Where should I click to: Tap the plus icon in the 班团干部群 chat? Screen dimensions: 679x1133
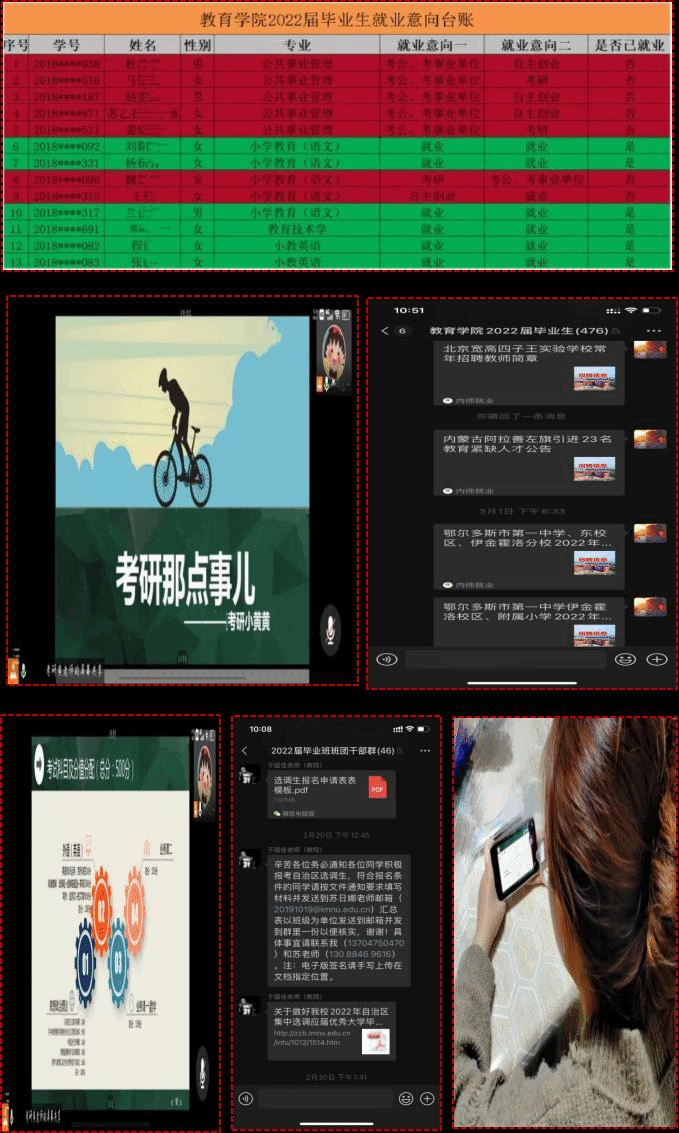pyautogui.click(x=426, y=1098)
